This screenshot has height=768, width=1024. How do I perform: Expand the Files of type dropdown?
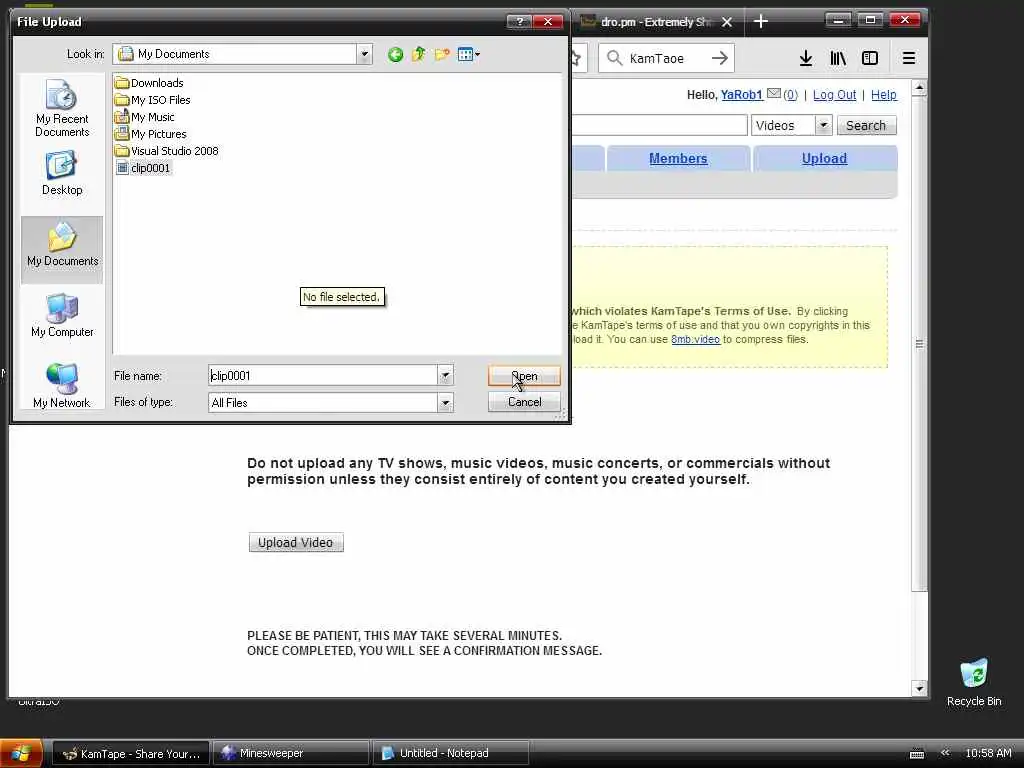click(x=445, y=402)
